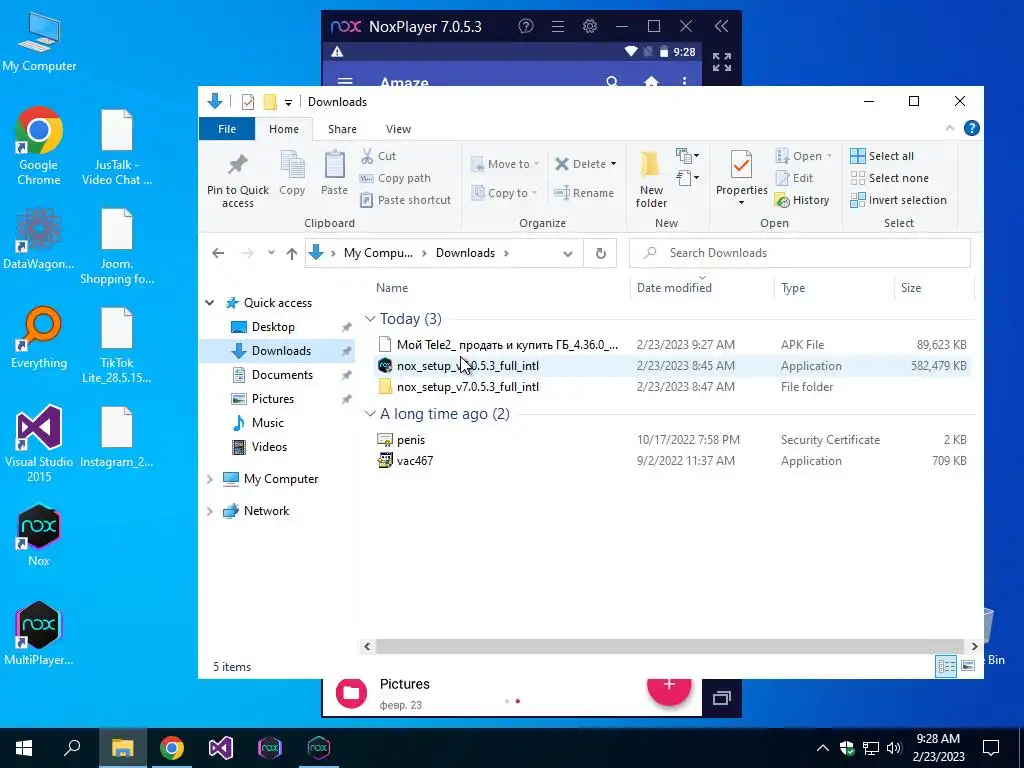1024x768 pixels.
Task: Open Properties via checkmark icon
Action: (741, 165)
